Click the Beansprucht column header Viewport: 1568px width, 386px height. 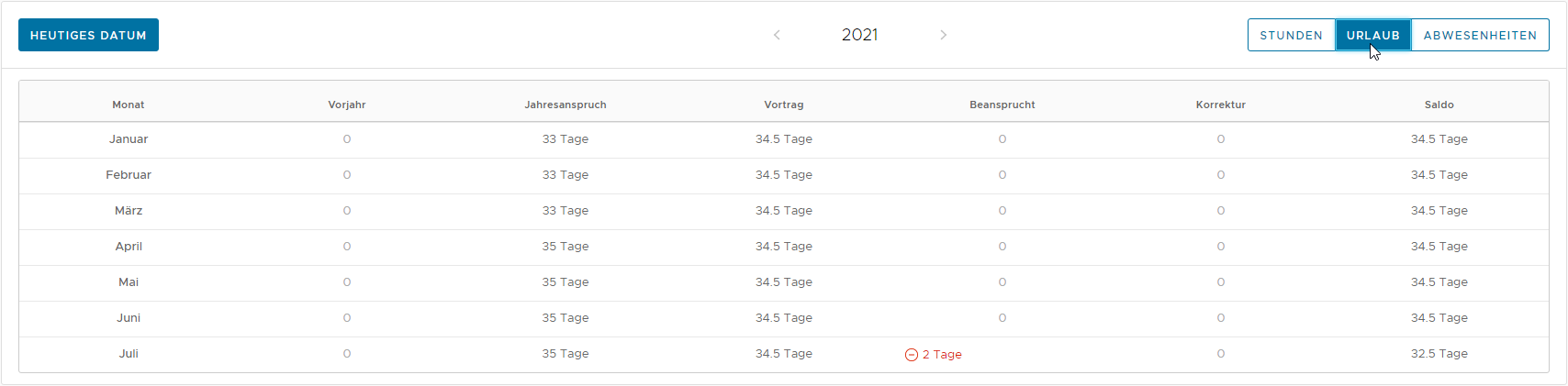(1002, 105)
